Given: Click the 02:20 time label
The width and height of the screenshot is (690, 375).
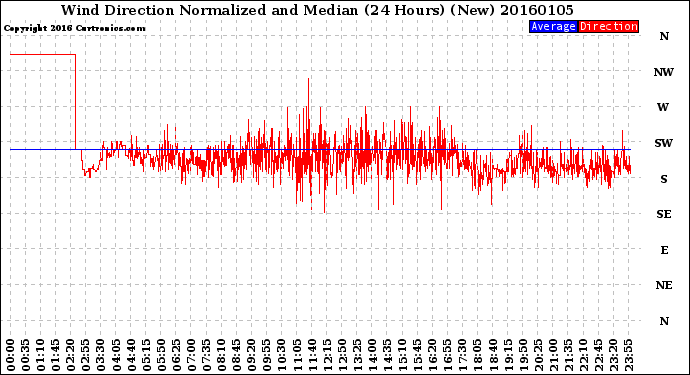Looking at the screenshot, I should pyautogui.click(x=71, y=355).
